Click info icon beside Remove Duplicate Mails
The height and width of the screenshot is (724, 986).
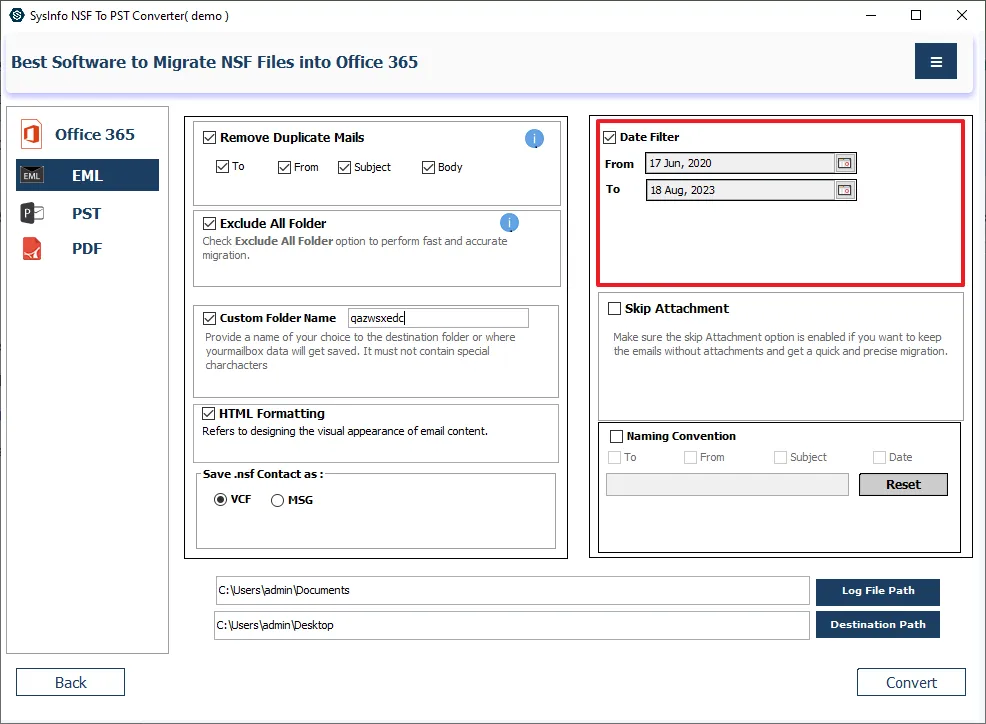click(534, 139)
